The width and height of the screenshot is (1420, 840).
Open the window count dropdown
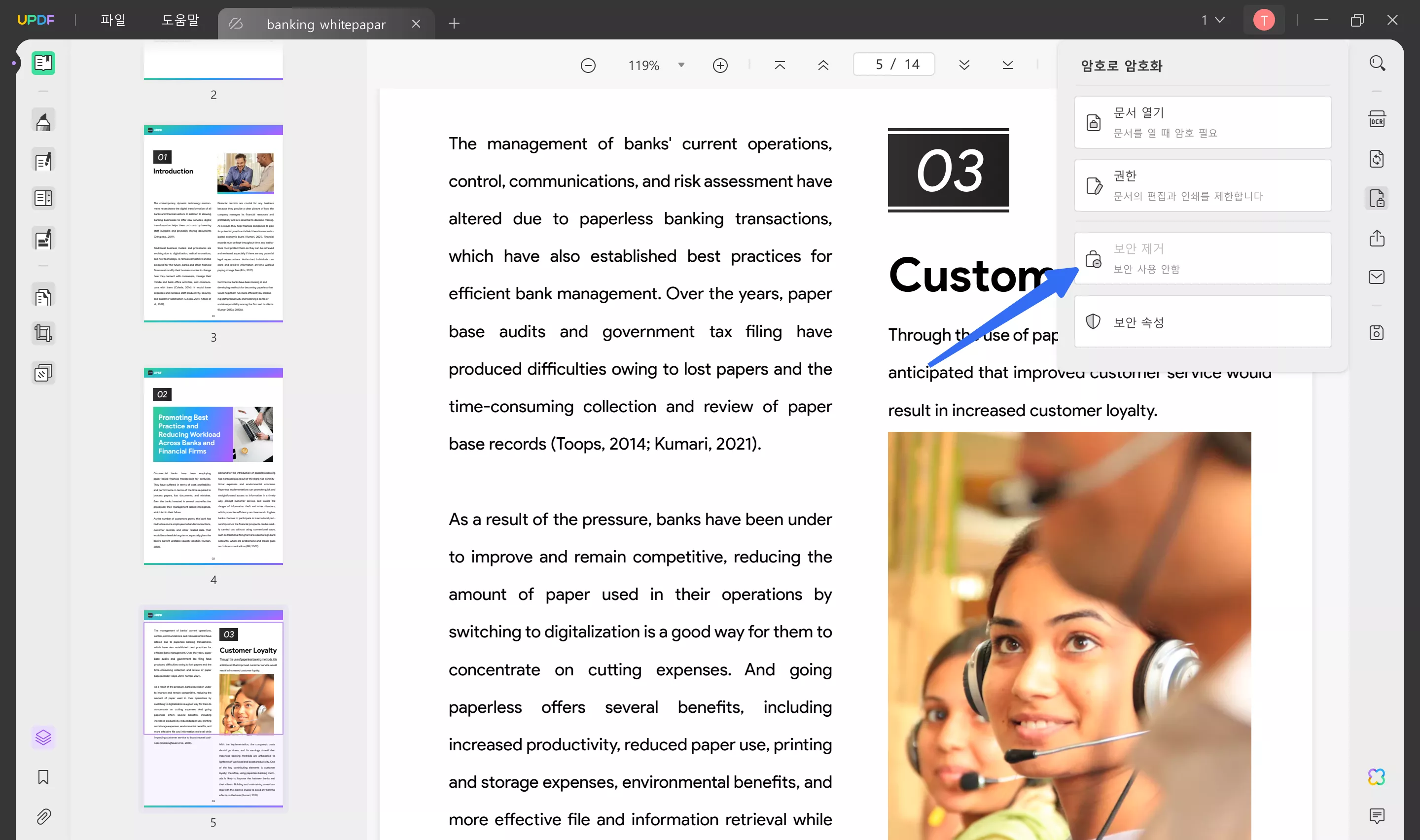1213,20
